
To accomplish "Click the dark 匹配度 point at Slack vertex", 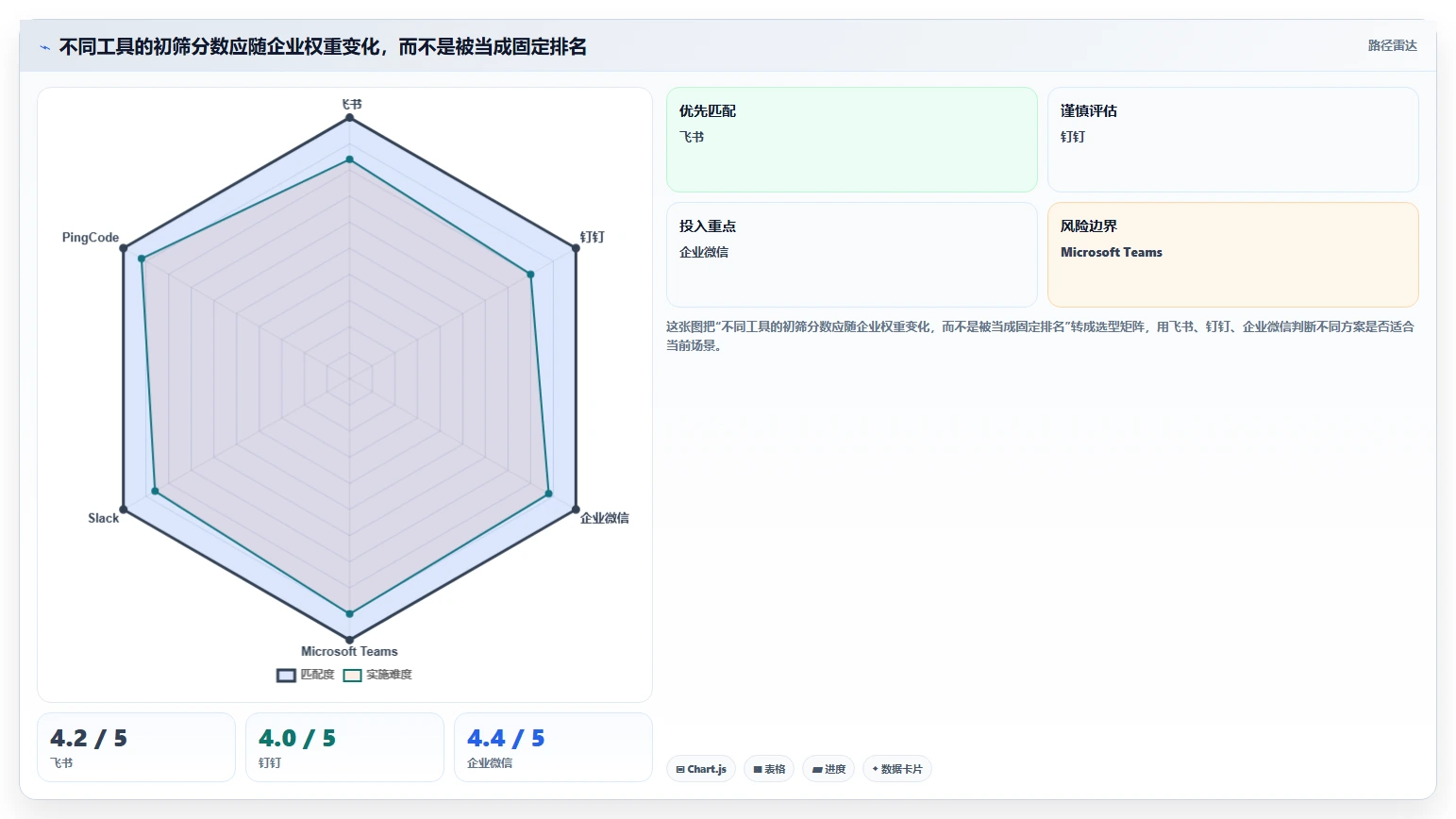I will [123, 510].
